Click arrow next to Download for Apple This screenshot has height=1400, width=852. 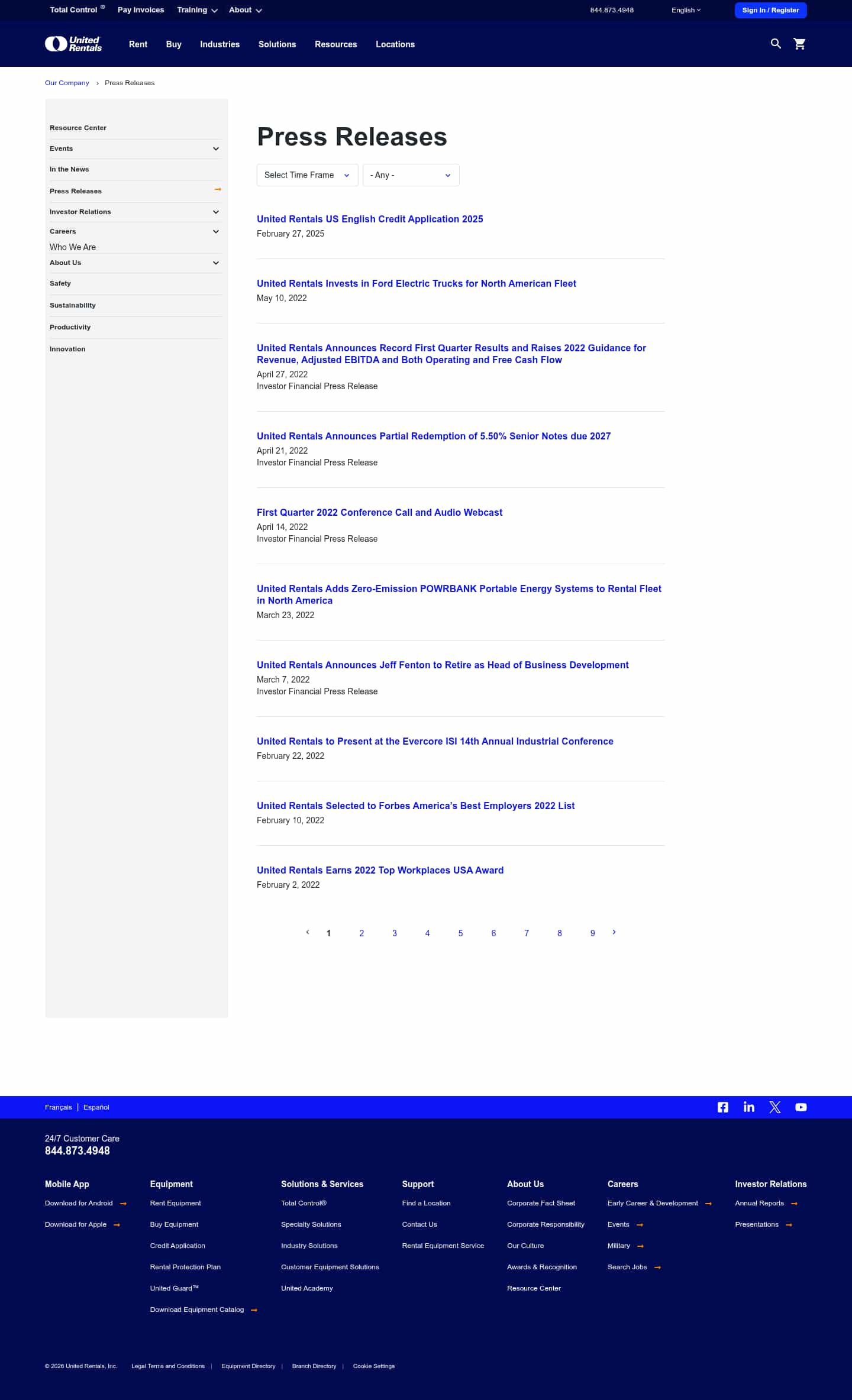click(117, 1225)
